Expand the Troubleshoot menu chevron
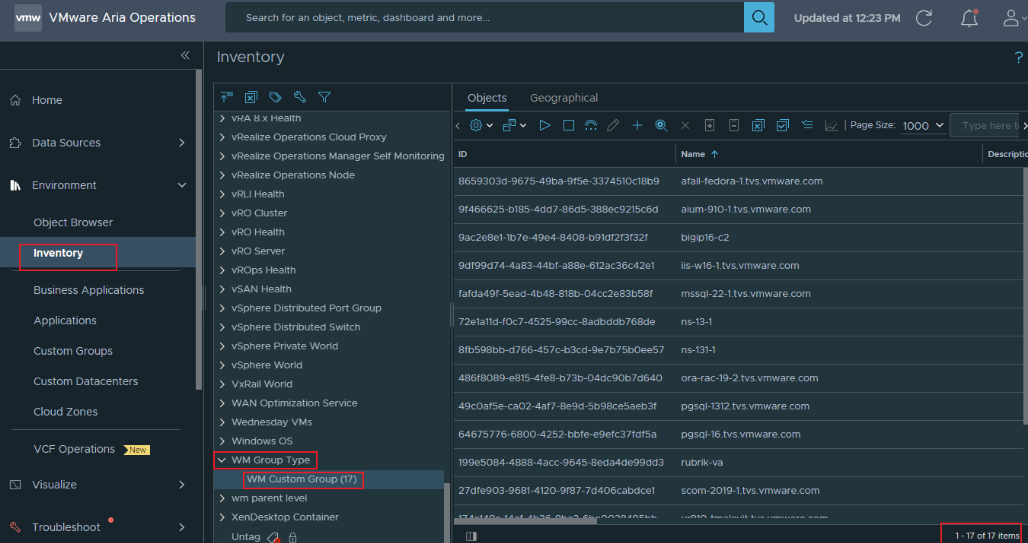 (x=182, y=527)
